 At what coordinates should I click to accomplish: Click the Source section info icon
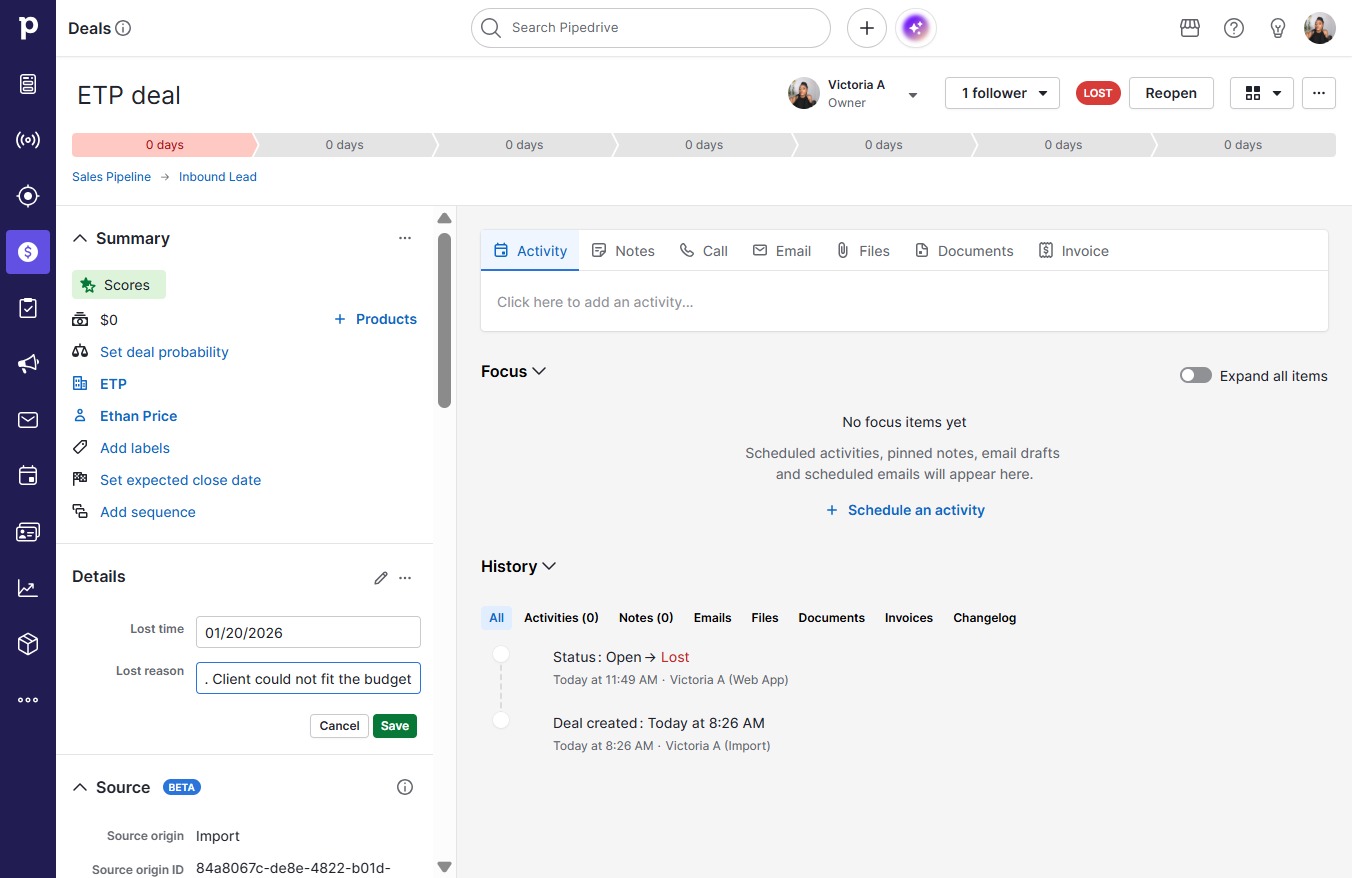click(405, 787)
